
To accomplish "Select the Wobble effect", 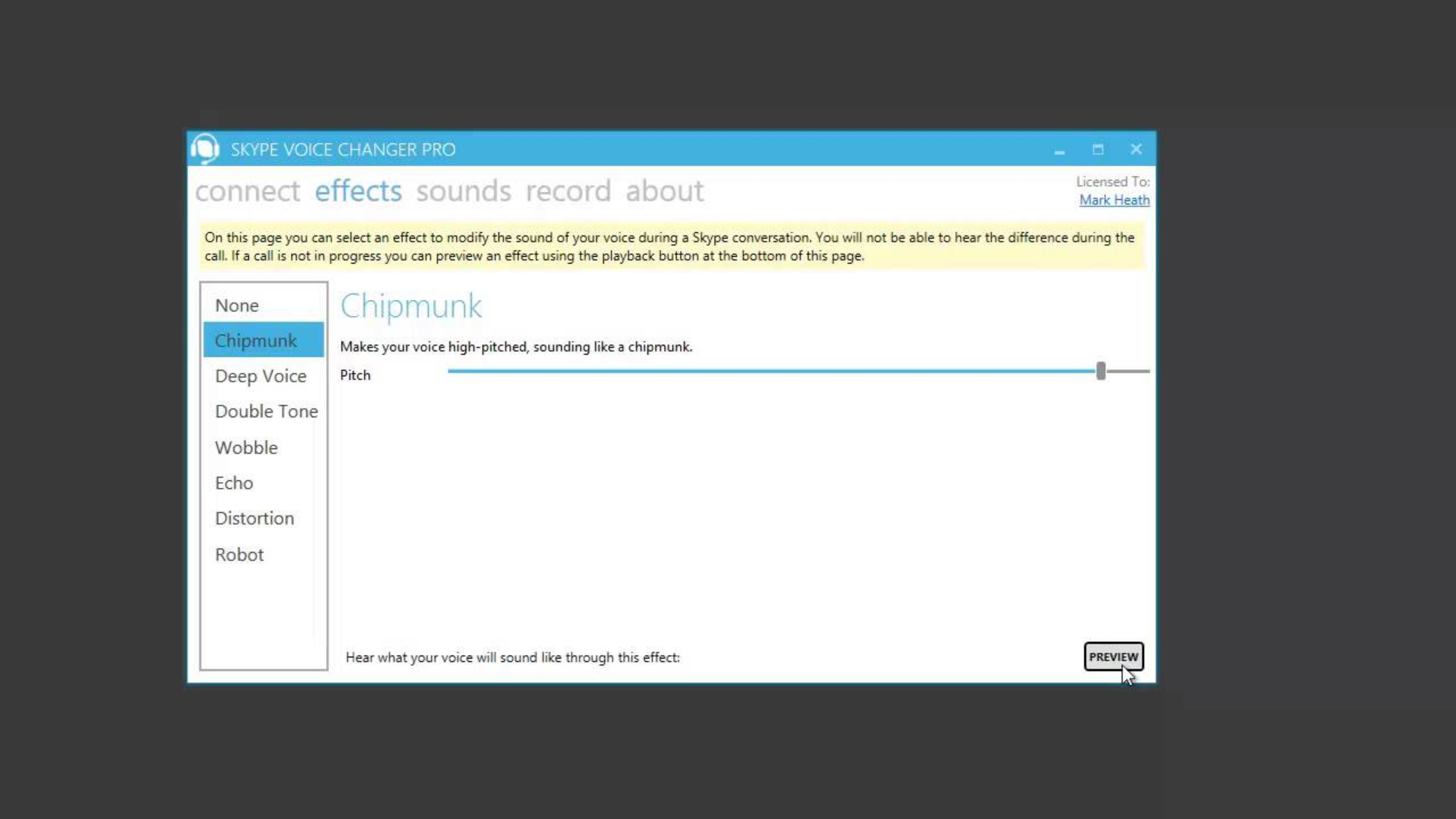I will coord(263,447).
